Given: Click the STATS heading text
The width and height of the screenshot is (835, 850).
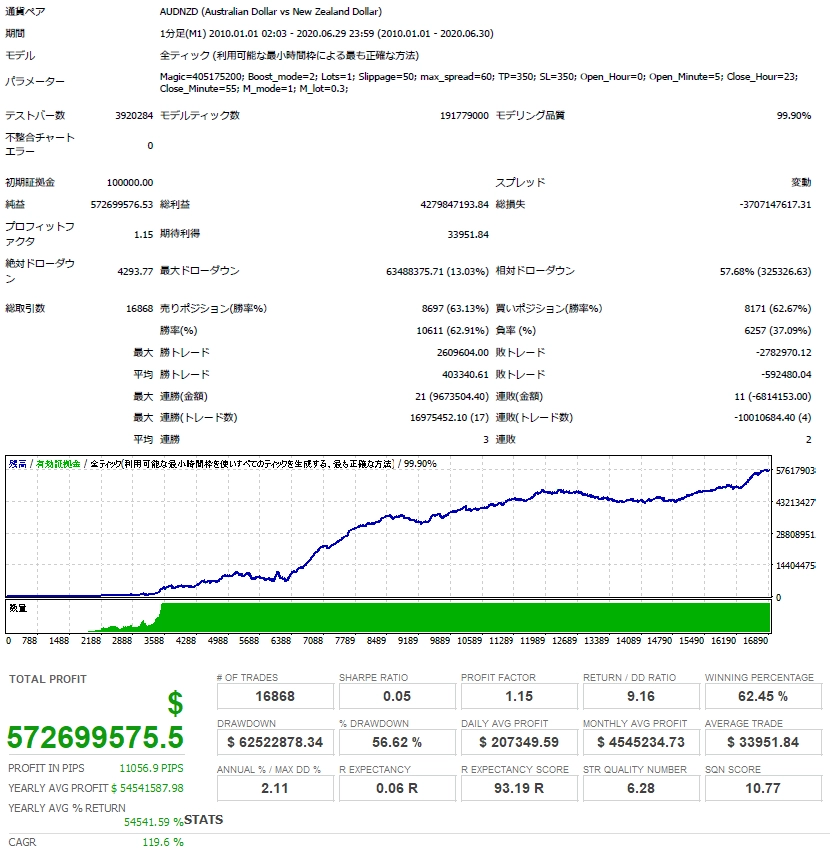Looking at the screenshot, I should click(203, 820).
